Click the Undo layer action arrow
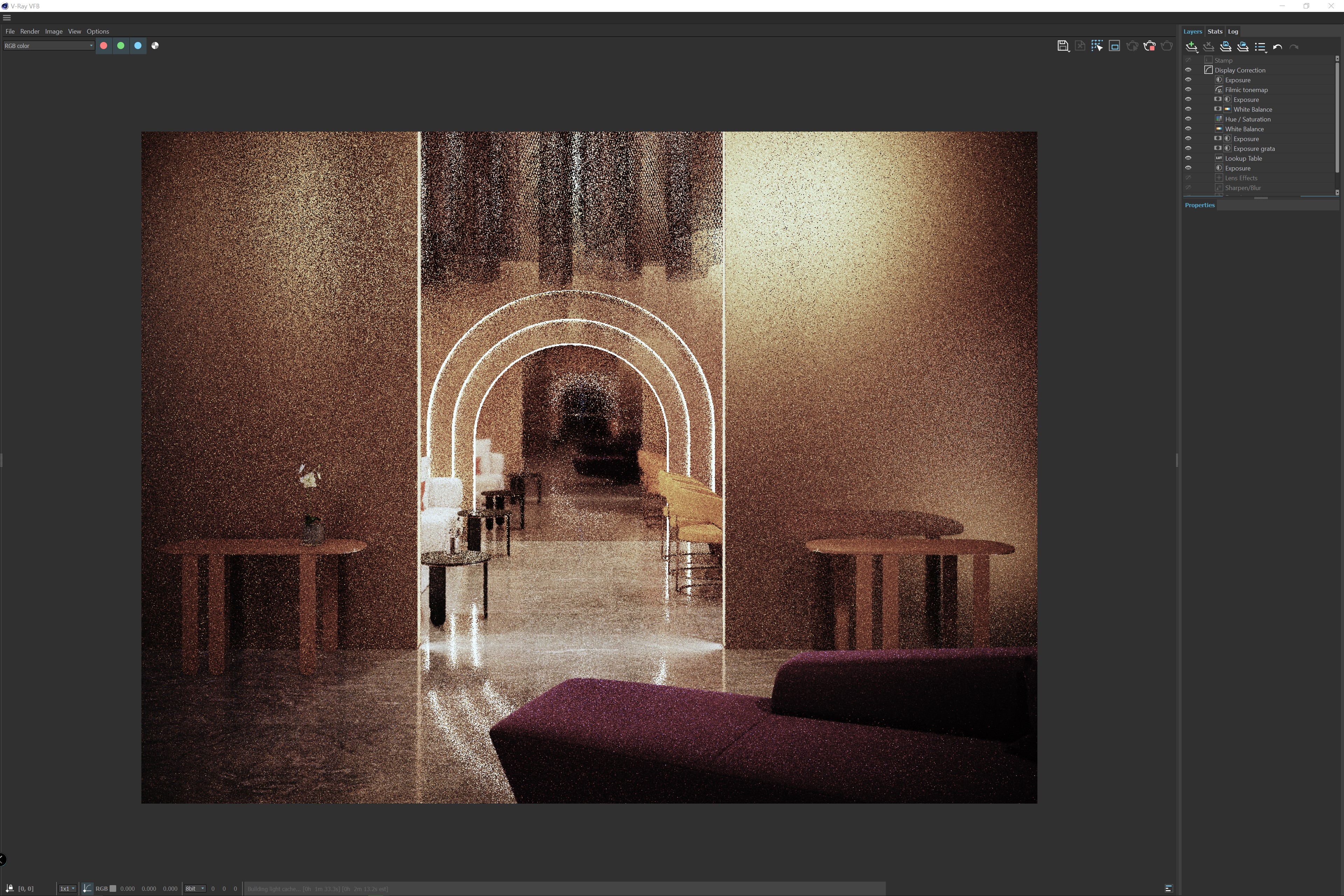Screen dimensions: 1344x896 coord(1278,47)
